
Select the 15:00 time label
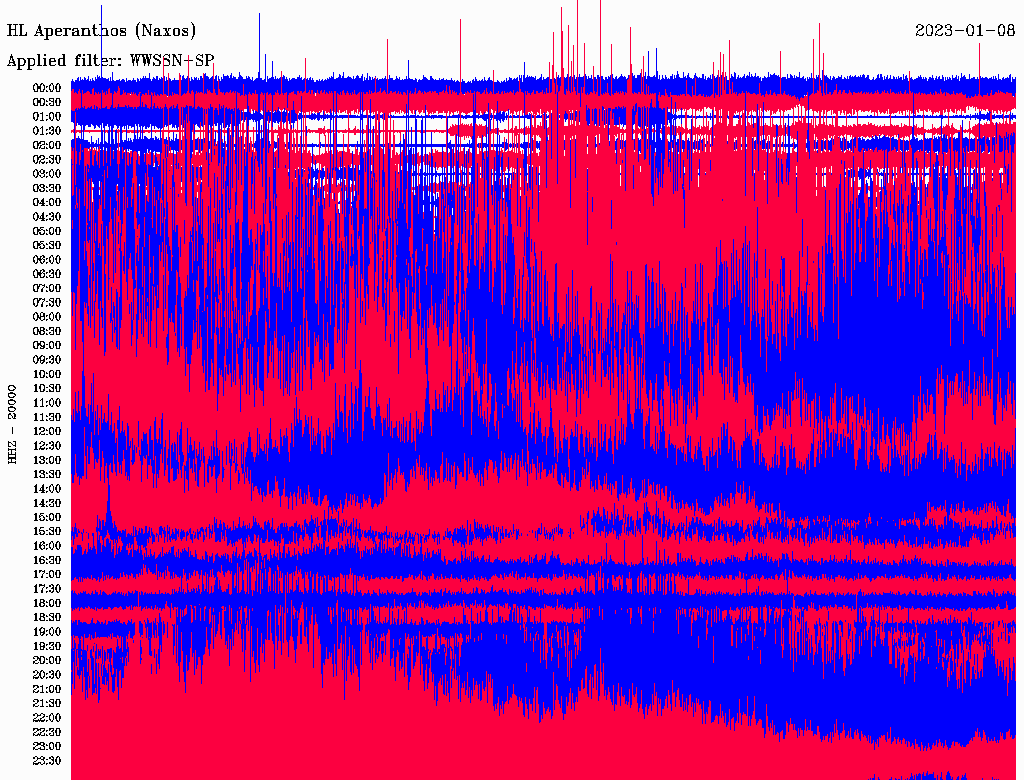tap(47, 517)
